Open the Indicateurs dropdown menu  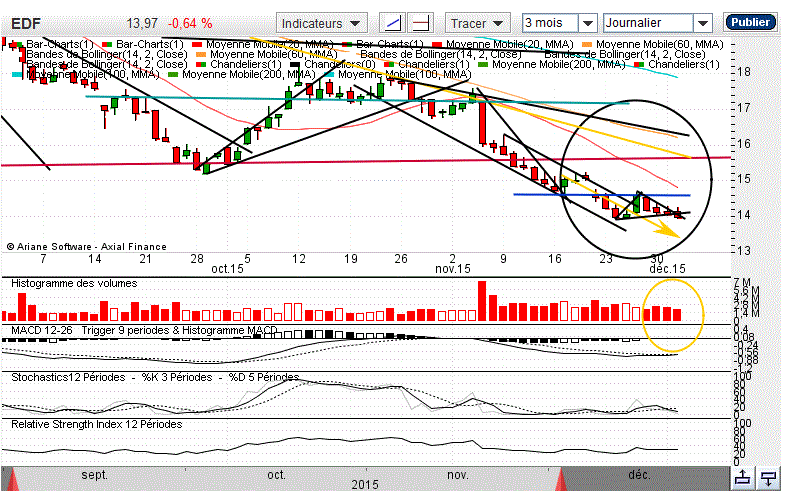[x=321, y=23]
